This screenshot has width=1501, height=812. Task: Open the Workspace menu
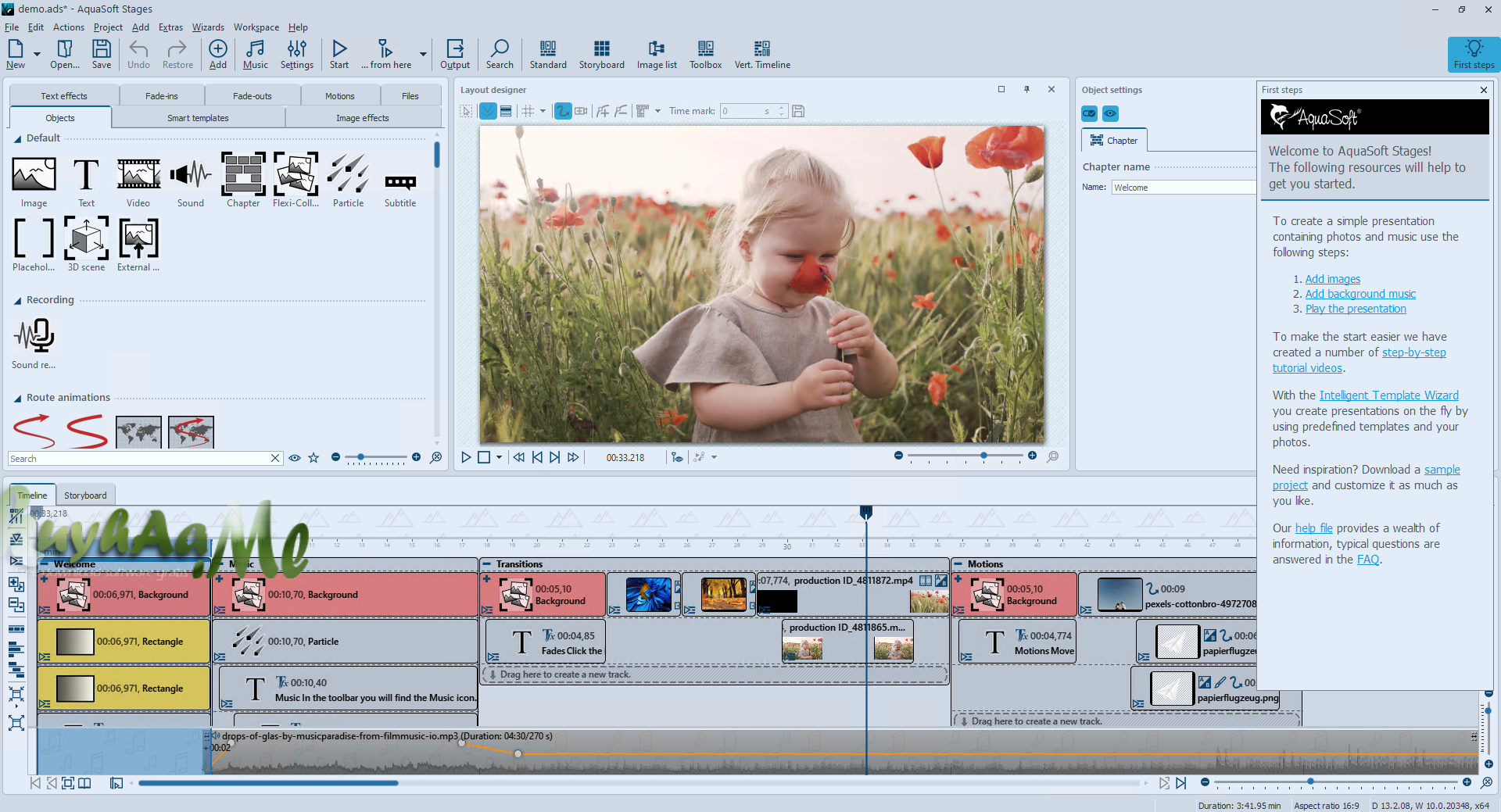[256, 27]
